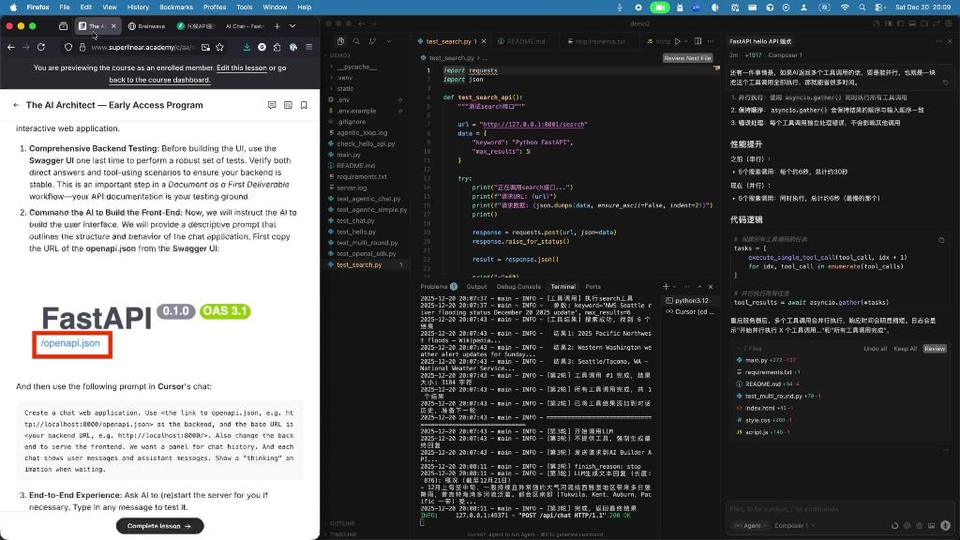Open index.html in changed files list
Screen dimensions: 960x540
tap(759, 408)
